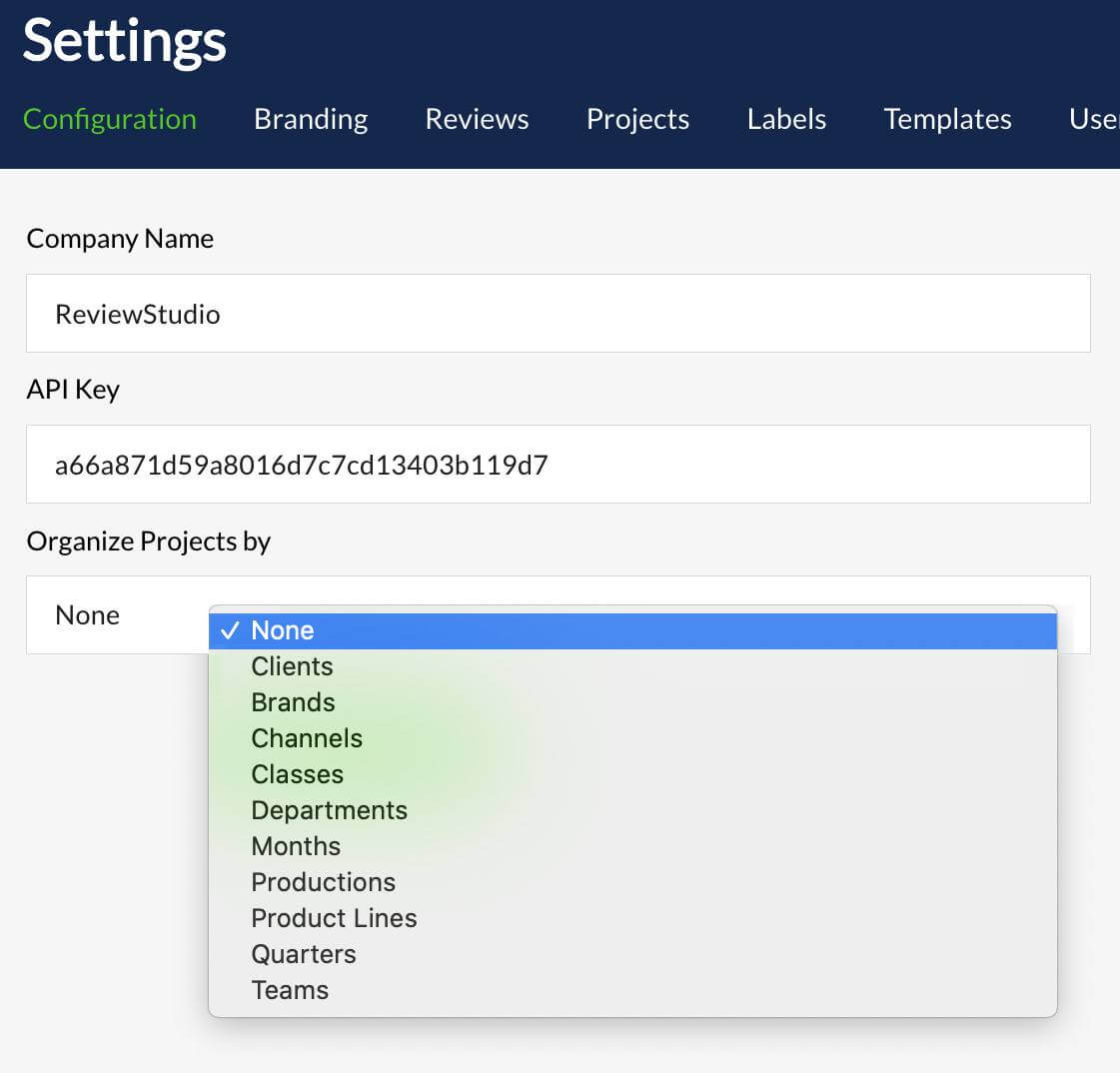Screen dimensions: 1120x1073
Task: Pick the Teams option
Action: [x=632, y=990]
